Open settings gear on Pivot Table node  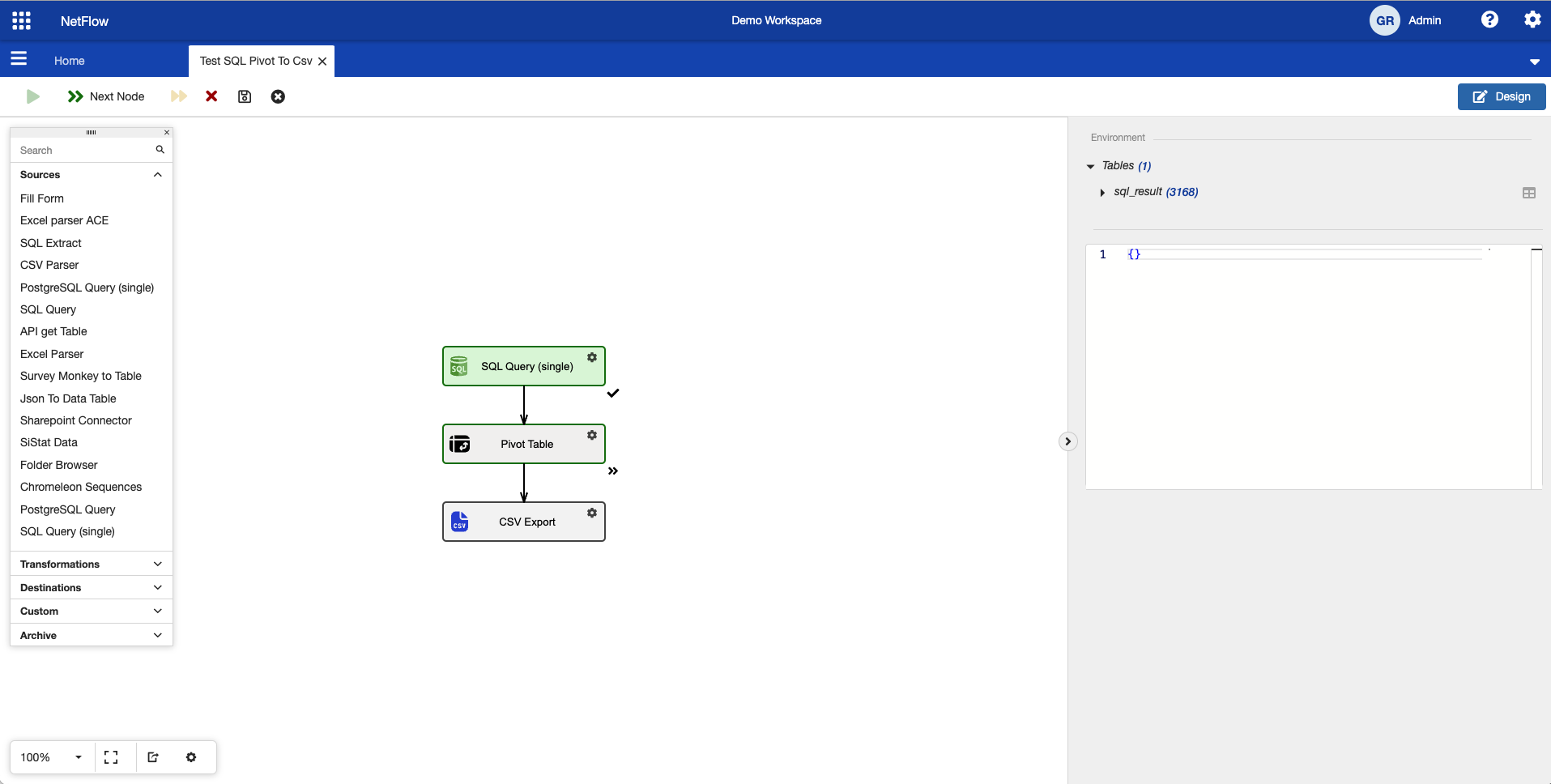tap(592, 435)
